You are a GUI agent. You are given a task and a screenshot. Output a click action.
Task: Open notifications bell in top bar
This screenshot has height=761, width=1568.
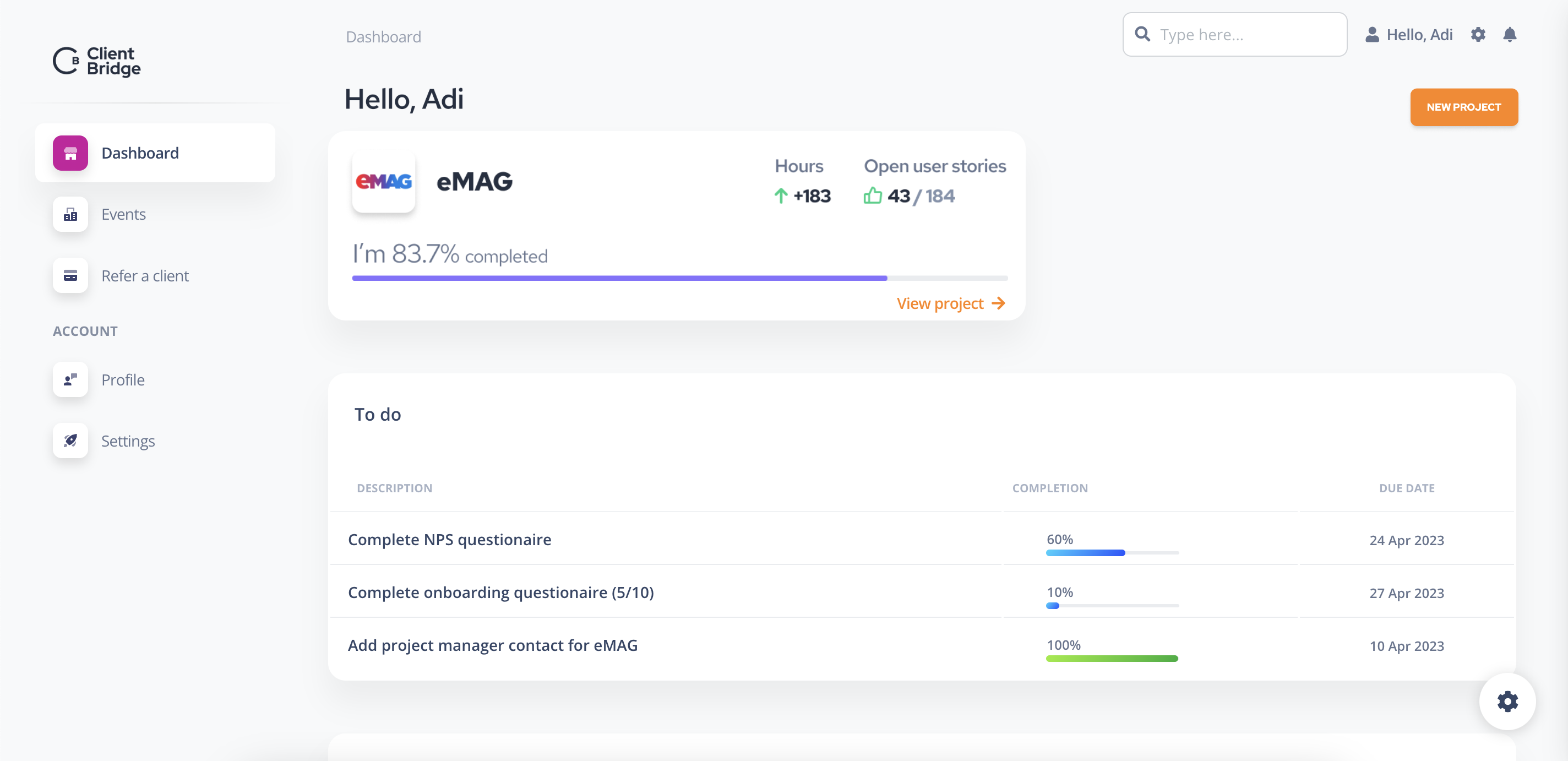pos(1509,35)
